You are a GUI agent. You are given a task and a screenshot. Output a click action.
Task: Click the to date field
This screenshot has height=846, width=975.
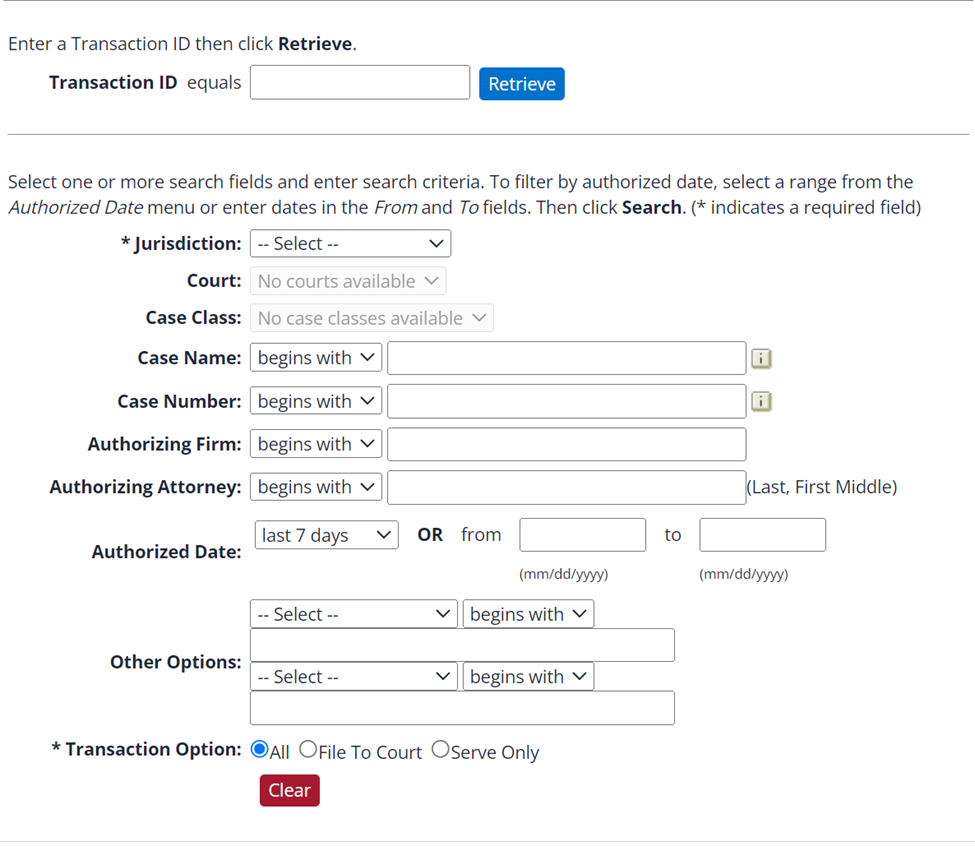click(762, 535)
